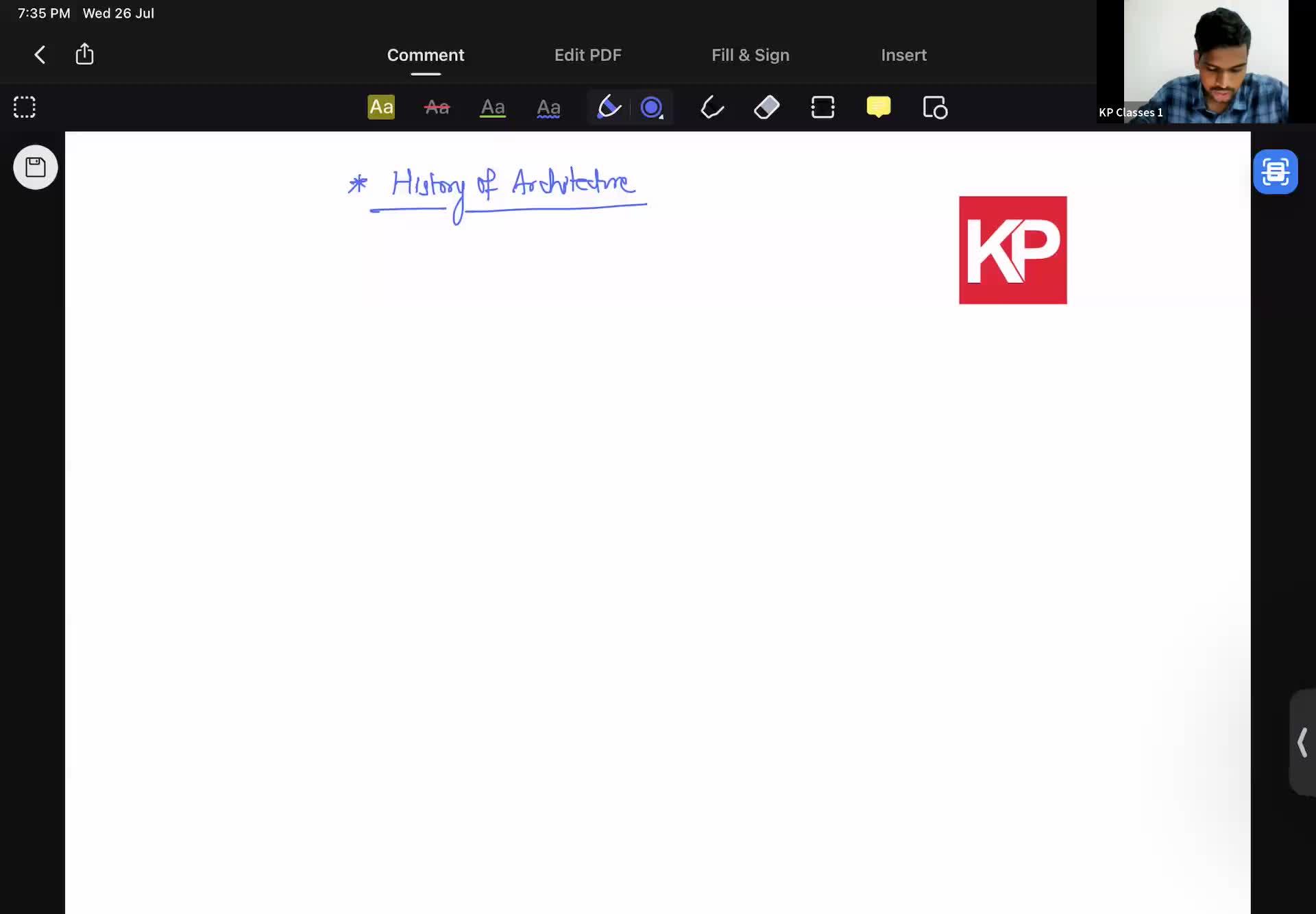1316x914 pixels.
Task: Open the Edit PDF tab
Action: point(587,55)
